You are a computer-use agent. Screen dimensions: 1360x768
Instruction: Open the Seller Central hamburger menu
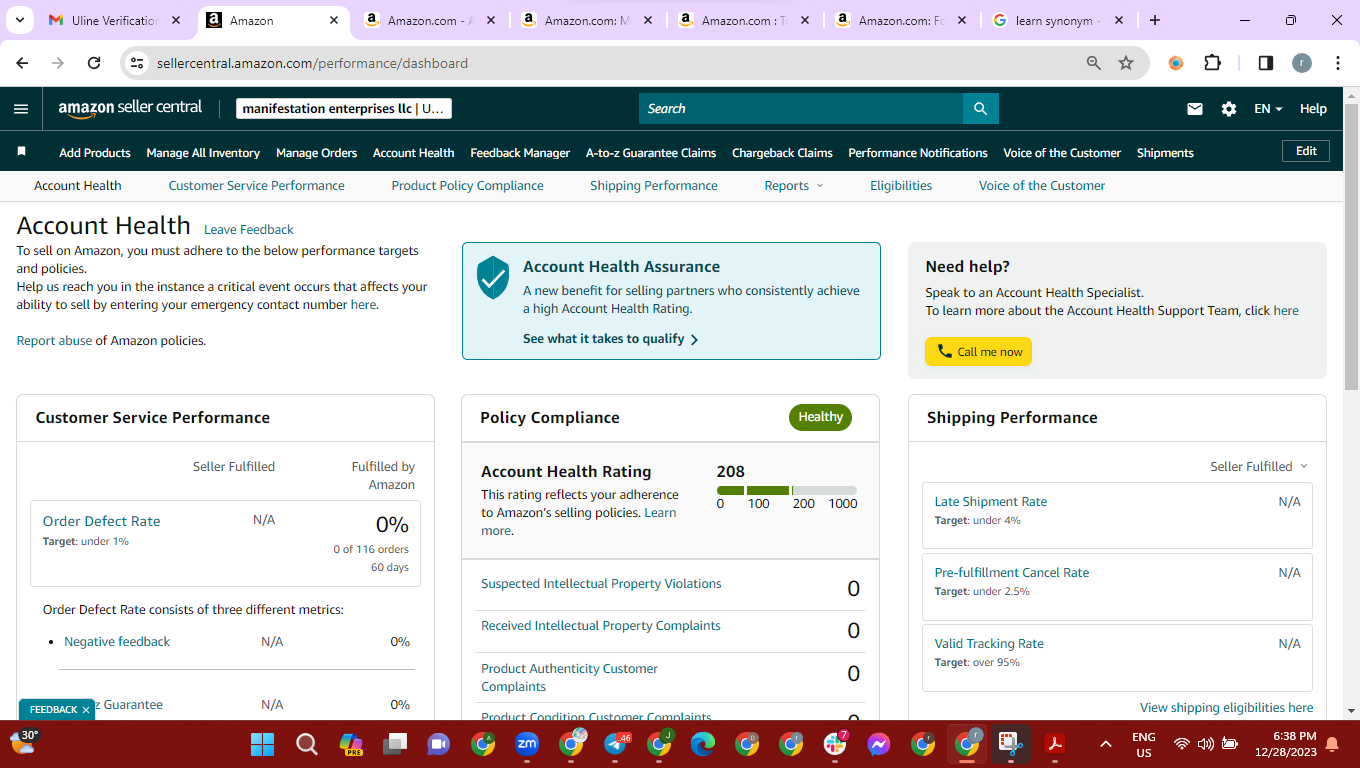pyautogui.click(x=21, y=109)
